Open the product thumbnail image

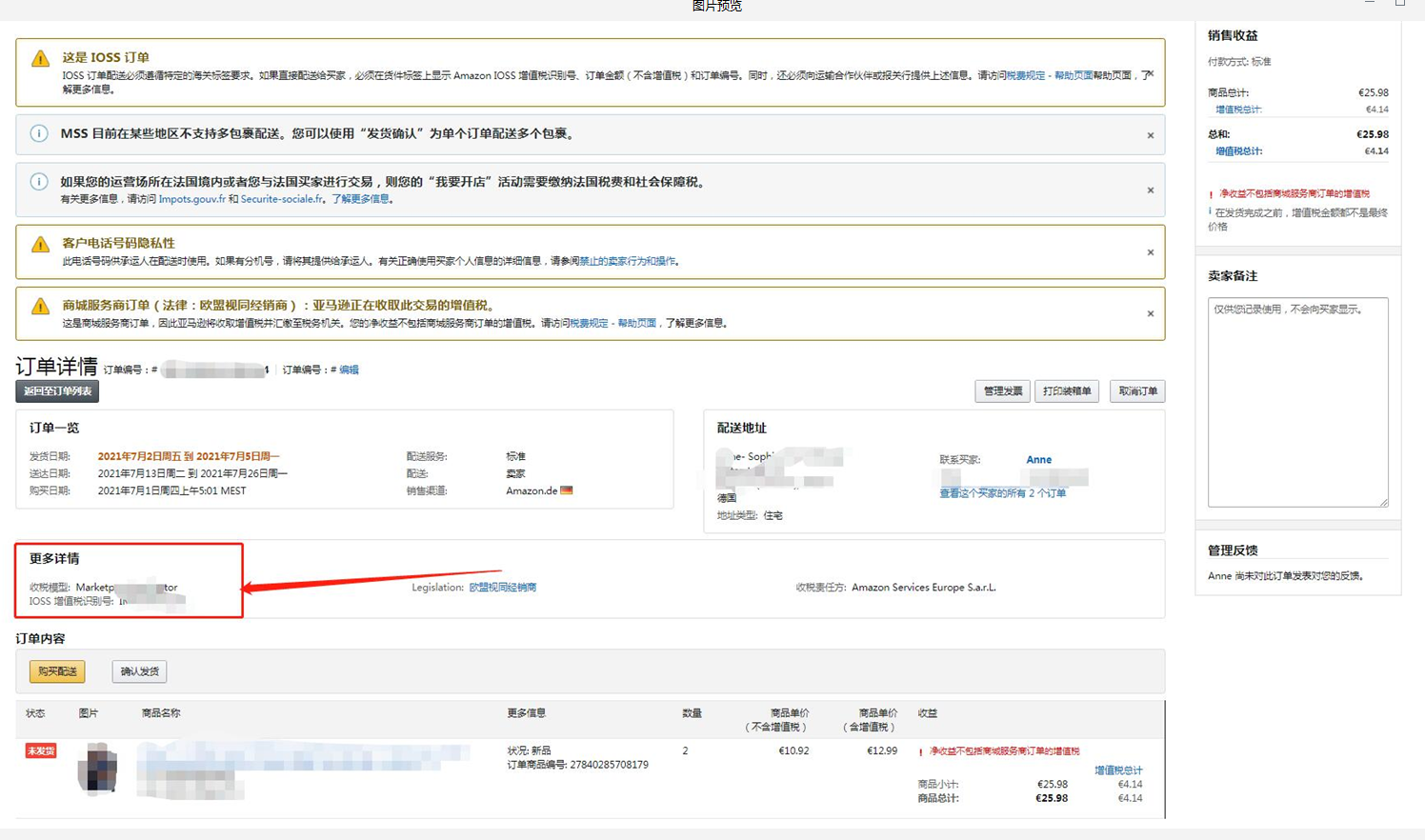[x=98, y=770]
